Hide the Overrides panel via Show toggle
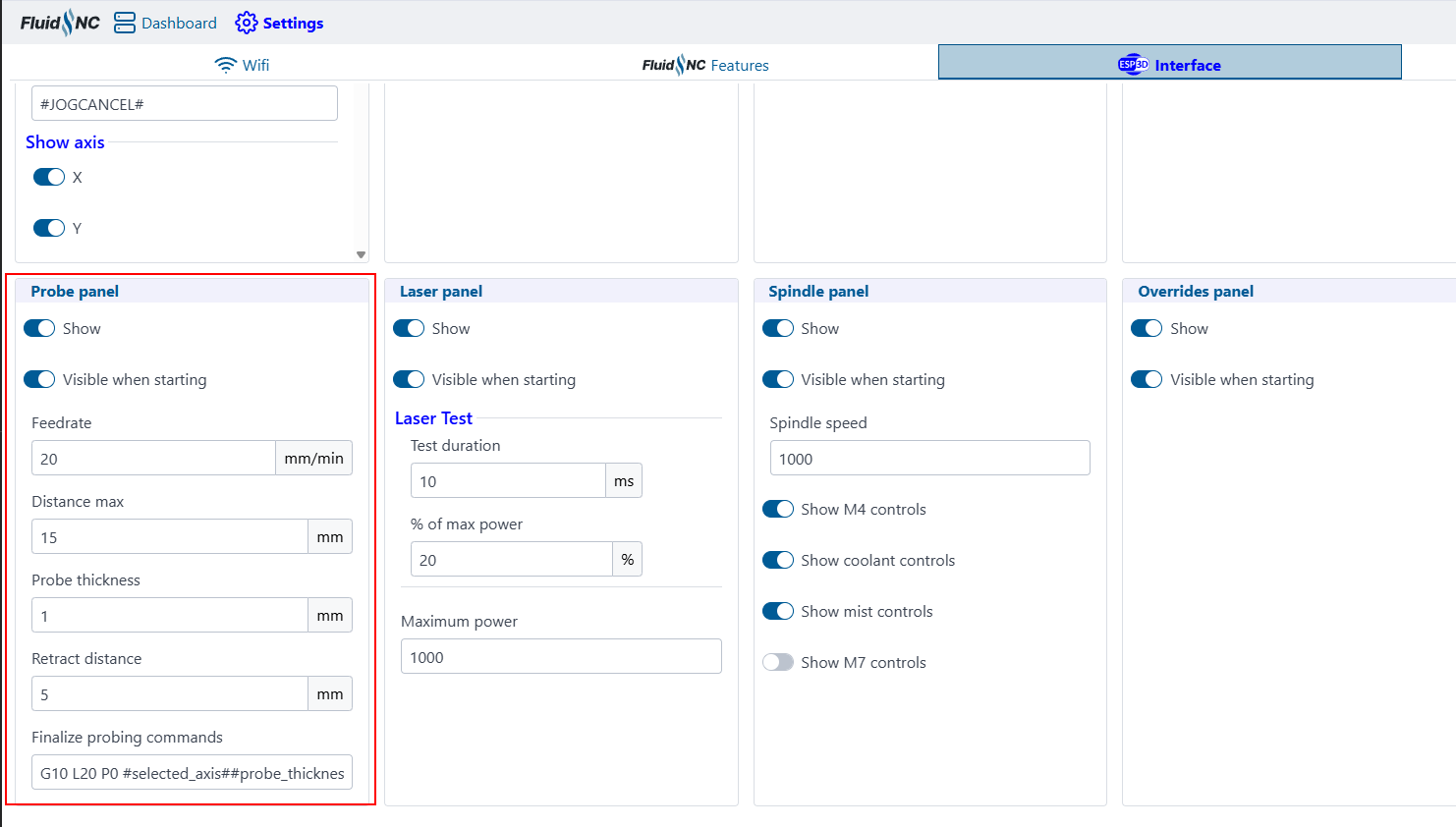Image resolution: width=1456 pixels, height=827 pixels. pyautogui.click(x=1147, y=328)
